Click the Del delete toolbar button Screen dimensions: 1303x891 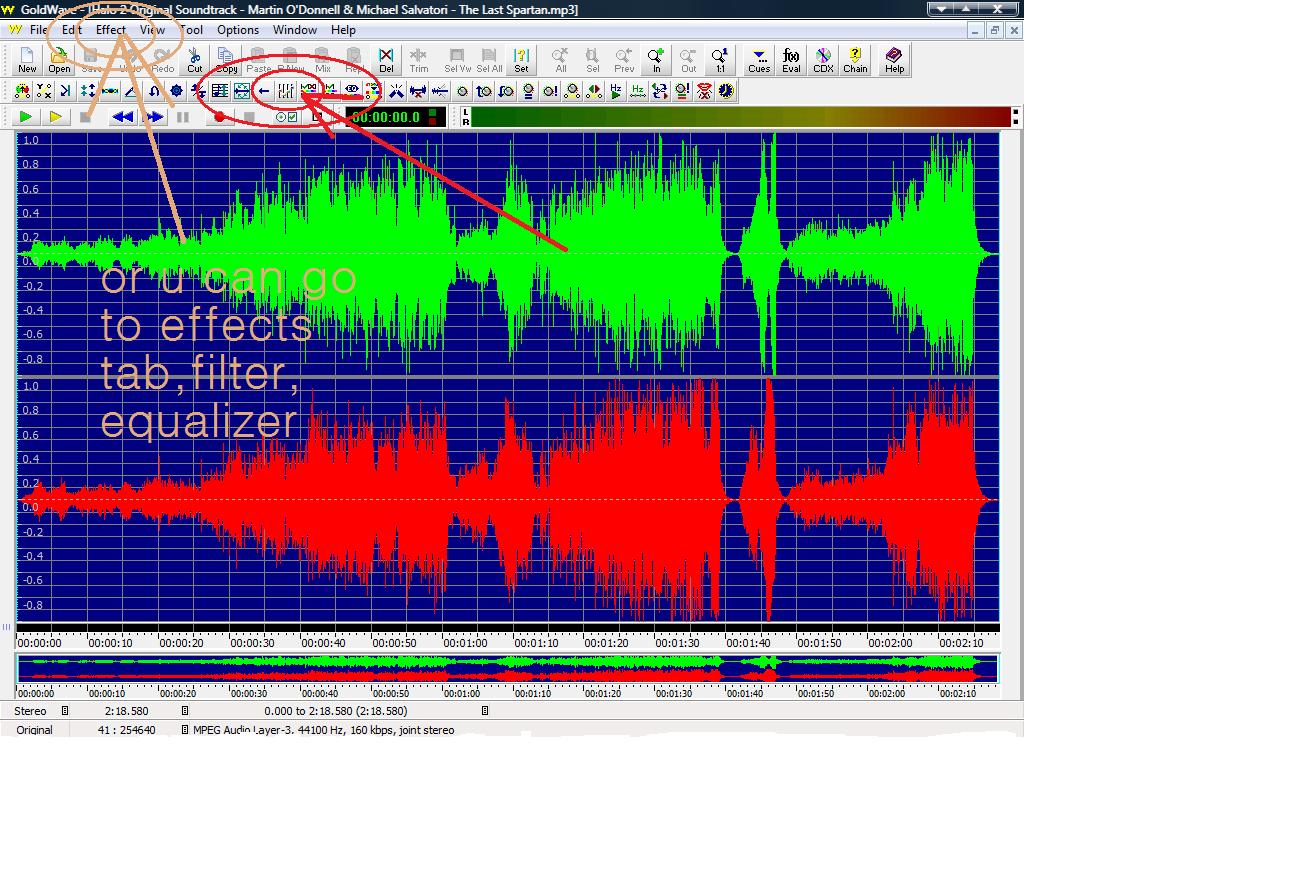pos(386,61)
